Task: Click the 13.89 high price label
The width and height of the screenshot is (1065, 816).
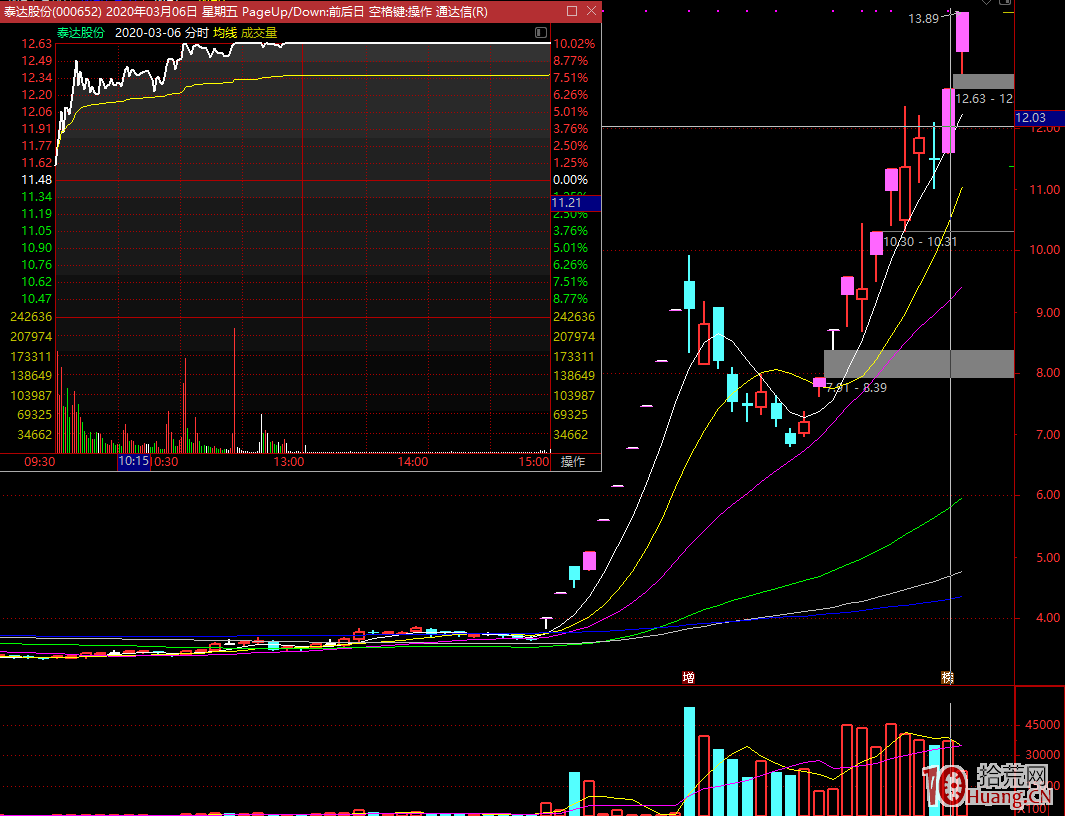Action: (x=923, y=19)
